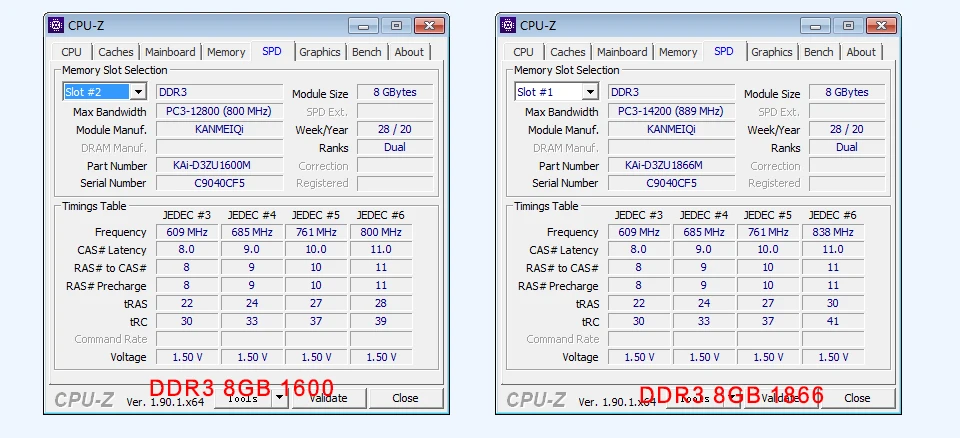960x438 pixels.
Task: Click Dual ranks value in right window
Action: pyautogui.click(x=847, y=147)
